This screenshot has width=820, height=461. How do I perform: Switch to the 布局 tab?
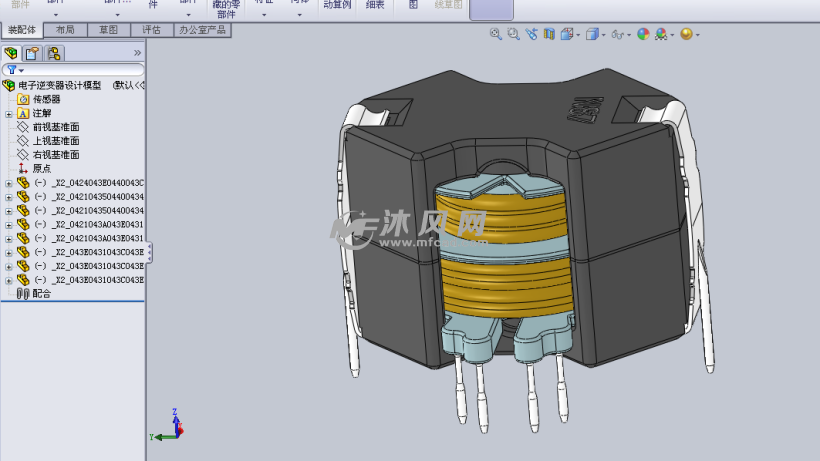tap(65, 30)
